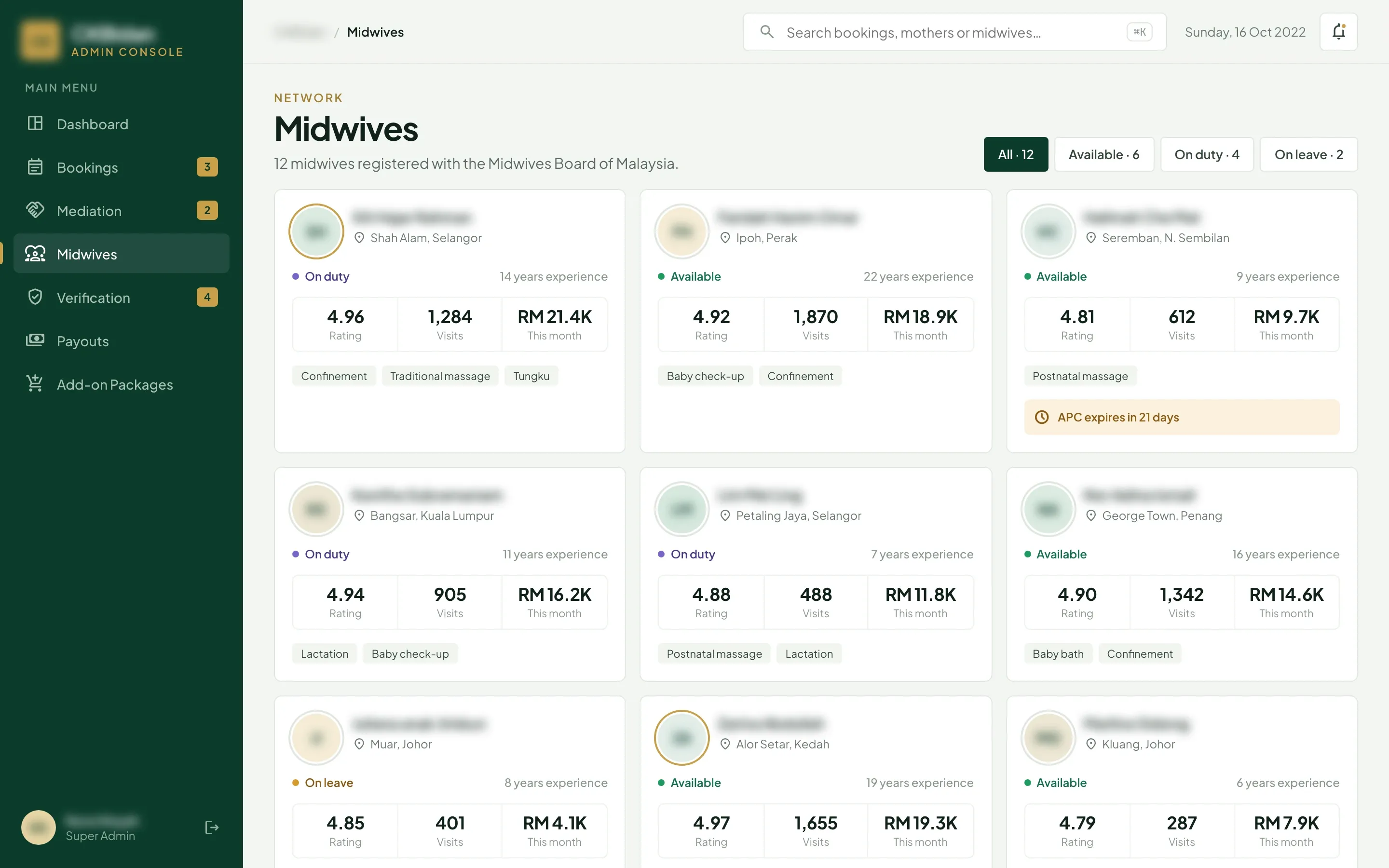The height and width of the screenshot is (868, 1389).
Task: Go to Bookings in the sidebar
Action: tap(121, 167)
